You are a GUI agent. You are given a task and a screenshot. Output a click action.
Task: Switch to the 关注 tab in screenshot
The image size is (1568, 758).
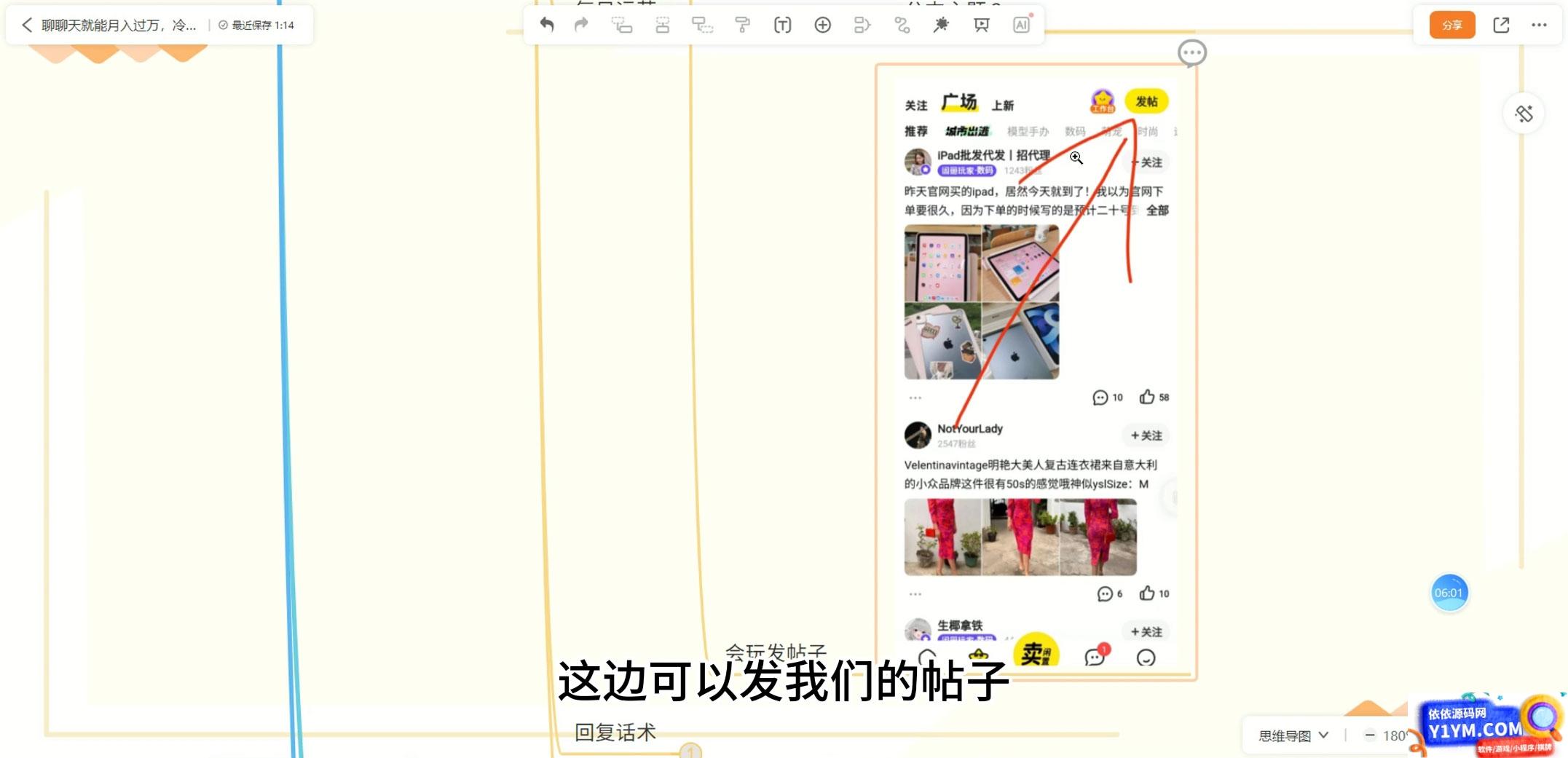916,106
